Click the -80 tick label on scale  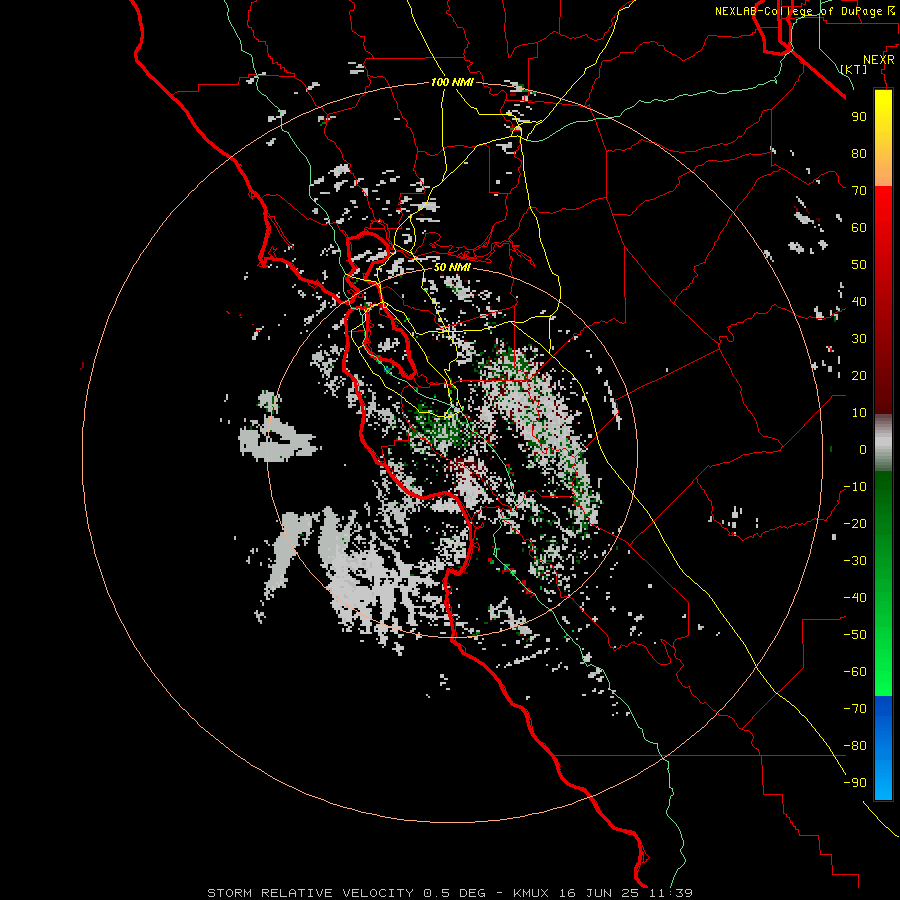[855, 746]
